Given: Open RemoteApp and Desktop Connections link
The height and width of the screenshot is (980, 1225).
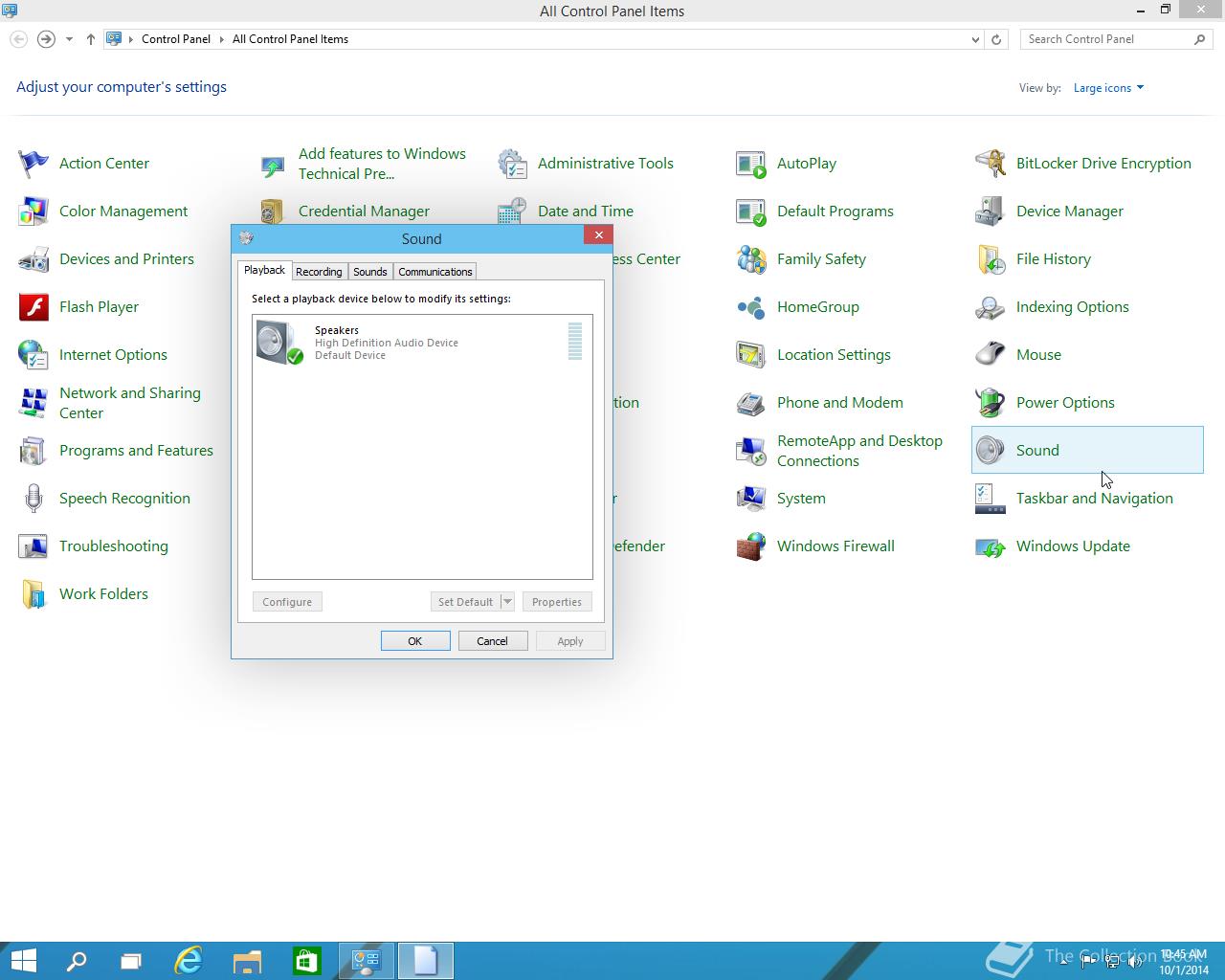Looking at the screenshot, I should (859, 451).
